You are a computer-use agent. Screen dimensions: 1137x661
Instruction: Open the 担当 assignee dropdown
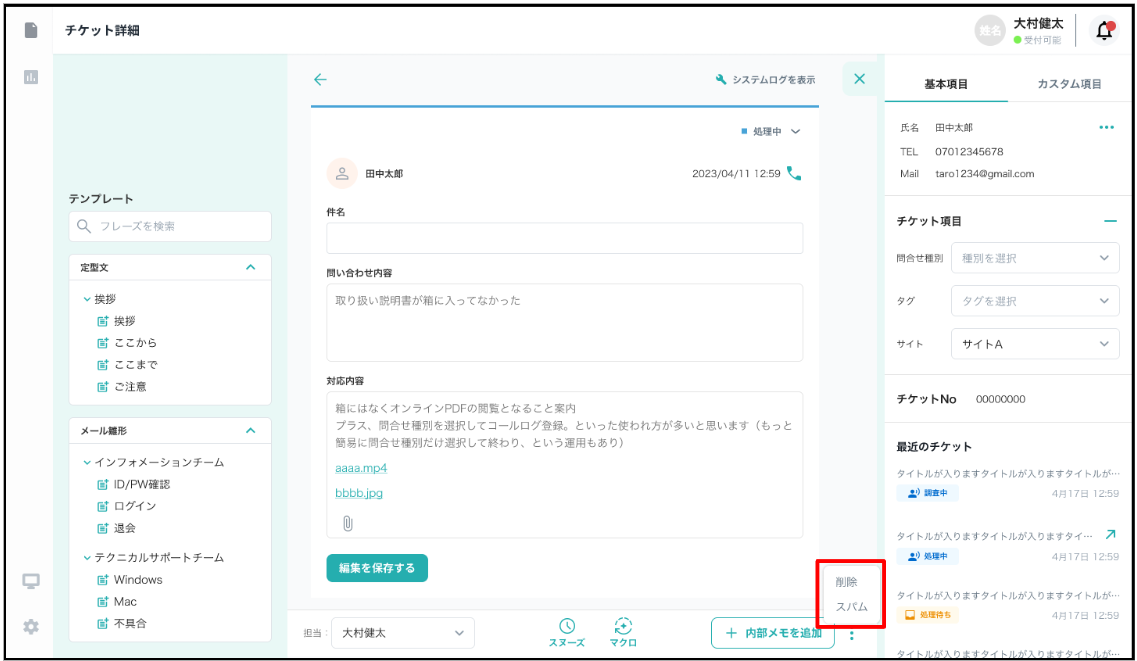click(403, 633)
